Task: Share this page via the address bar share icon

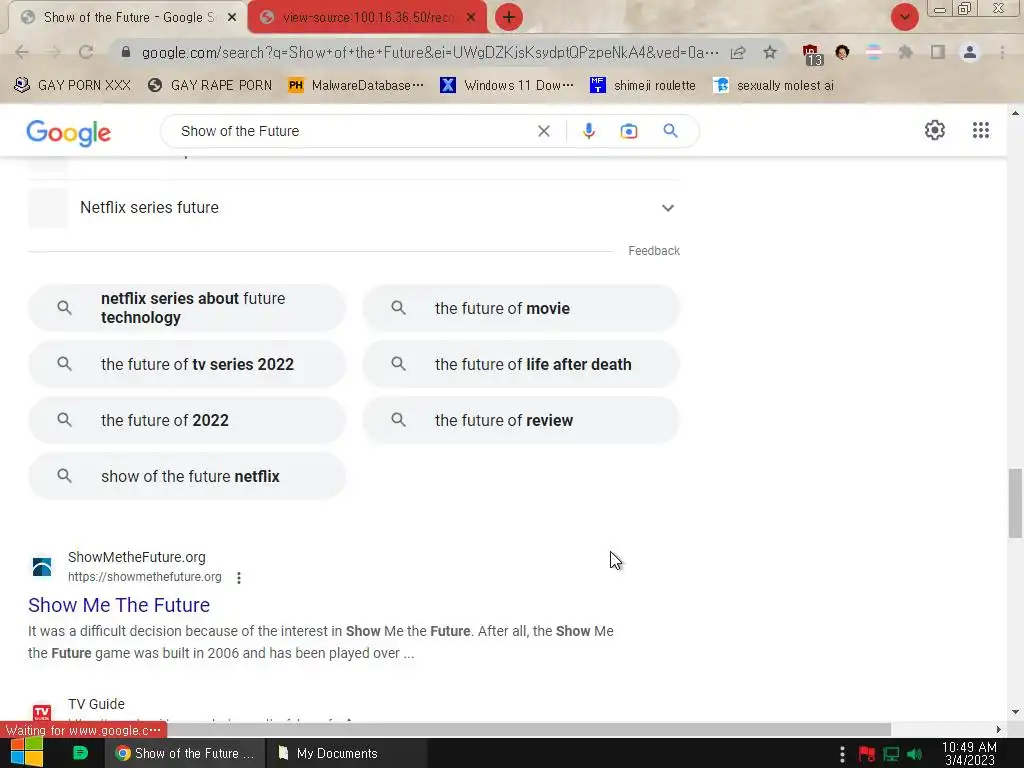Action: click(738, 52)
